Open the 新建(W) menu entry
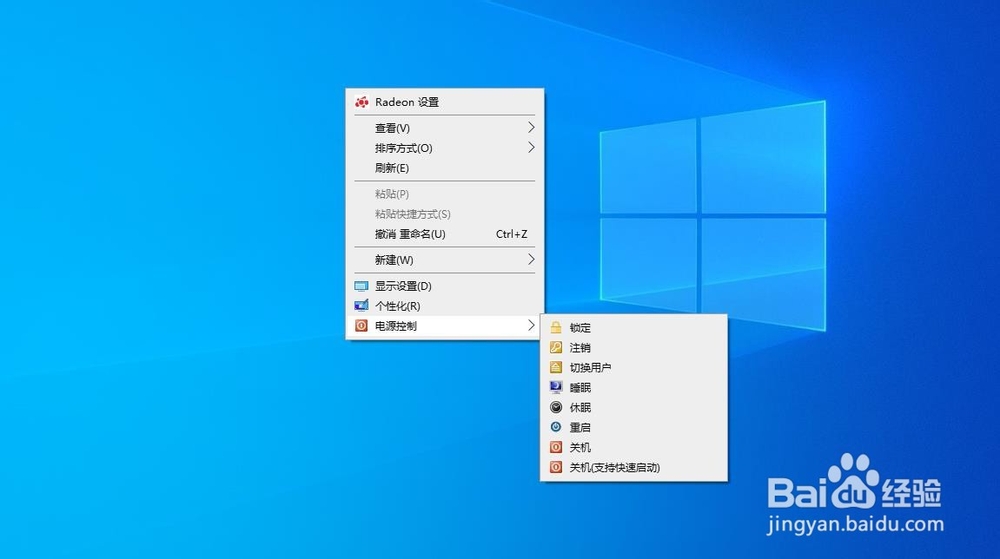 point(445,260)
